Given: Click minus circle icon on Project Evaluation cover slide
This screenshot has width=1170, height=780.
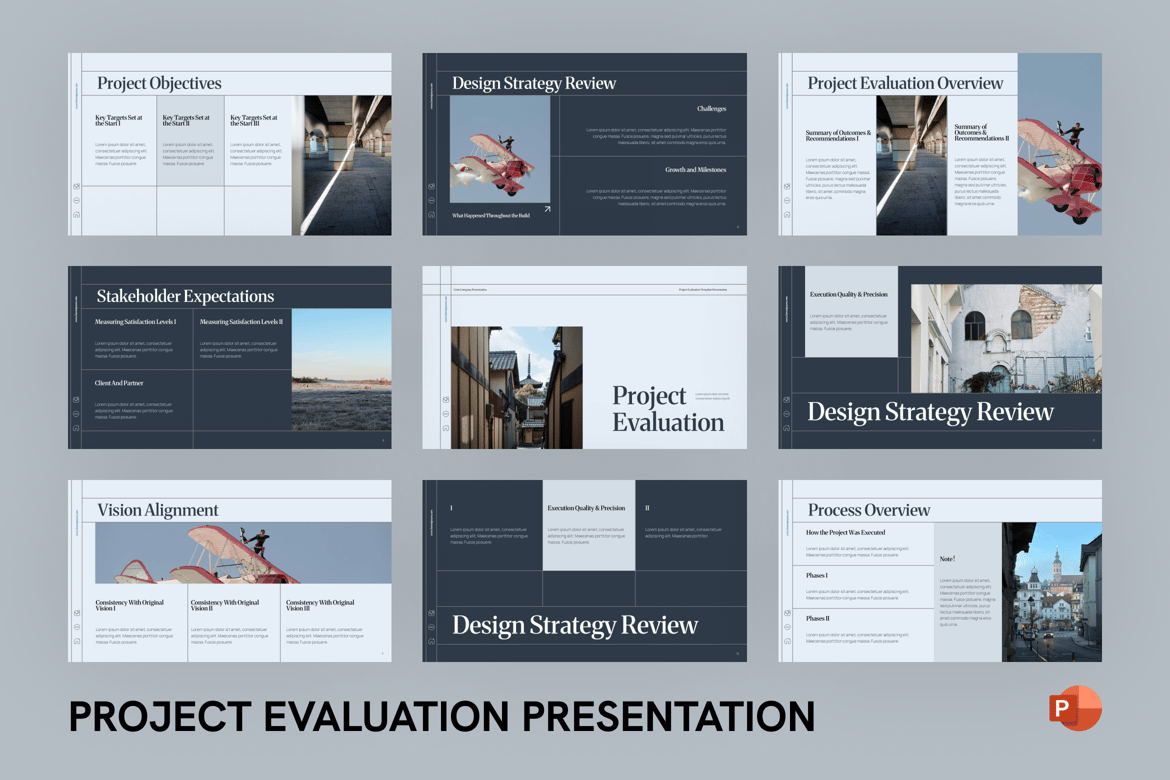Looking at the screenshot, I should click(x=445, y=414).
